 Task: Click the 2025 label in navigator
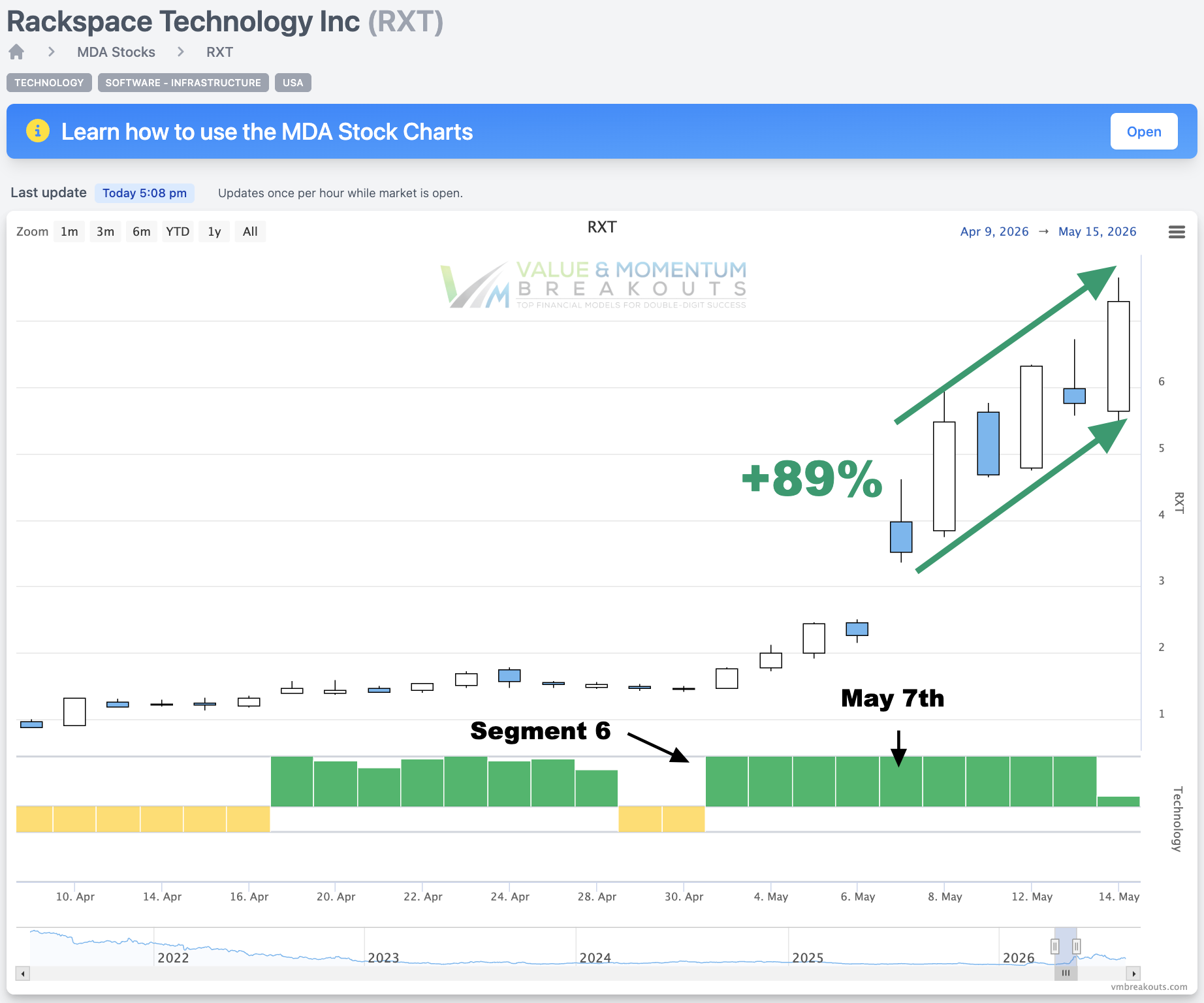pyautogui.click(x=808, y=958)
